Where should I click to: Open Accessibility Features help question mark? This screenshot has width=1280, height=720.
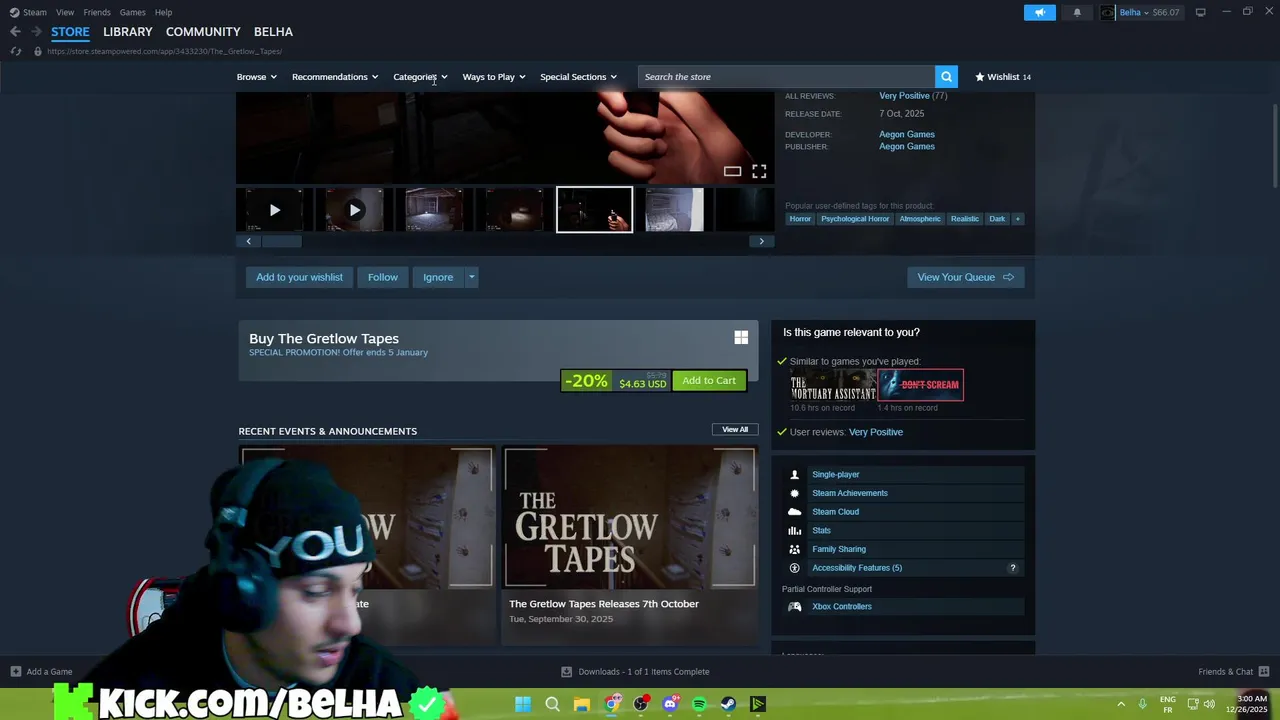(x=1012, y=568)
